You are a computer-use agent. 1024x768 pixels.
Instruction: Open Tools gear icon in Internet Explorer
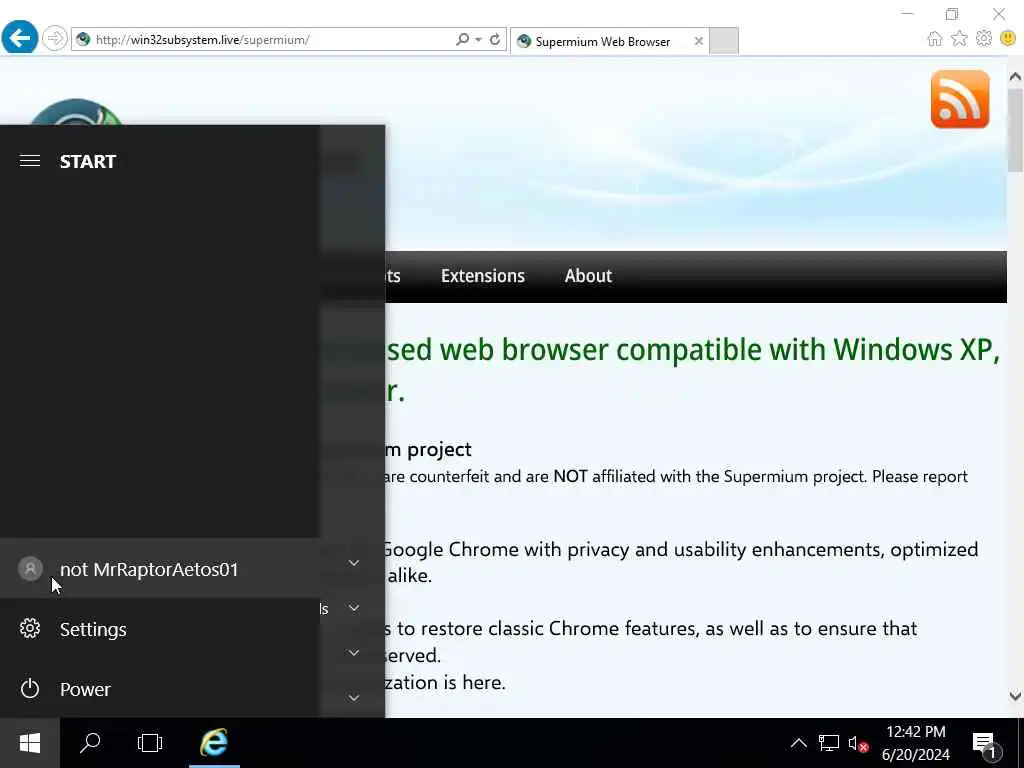pos(984,39)
